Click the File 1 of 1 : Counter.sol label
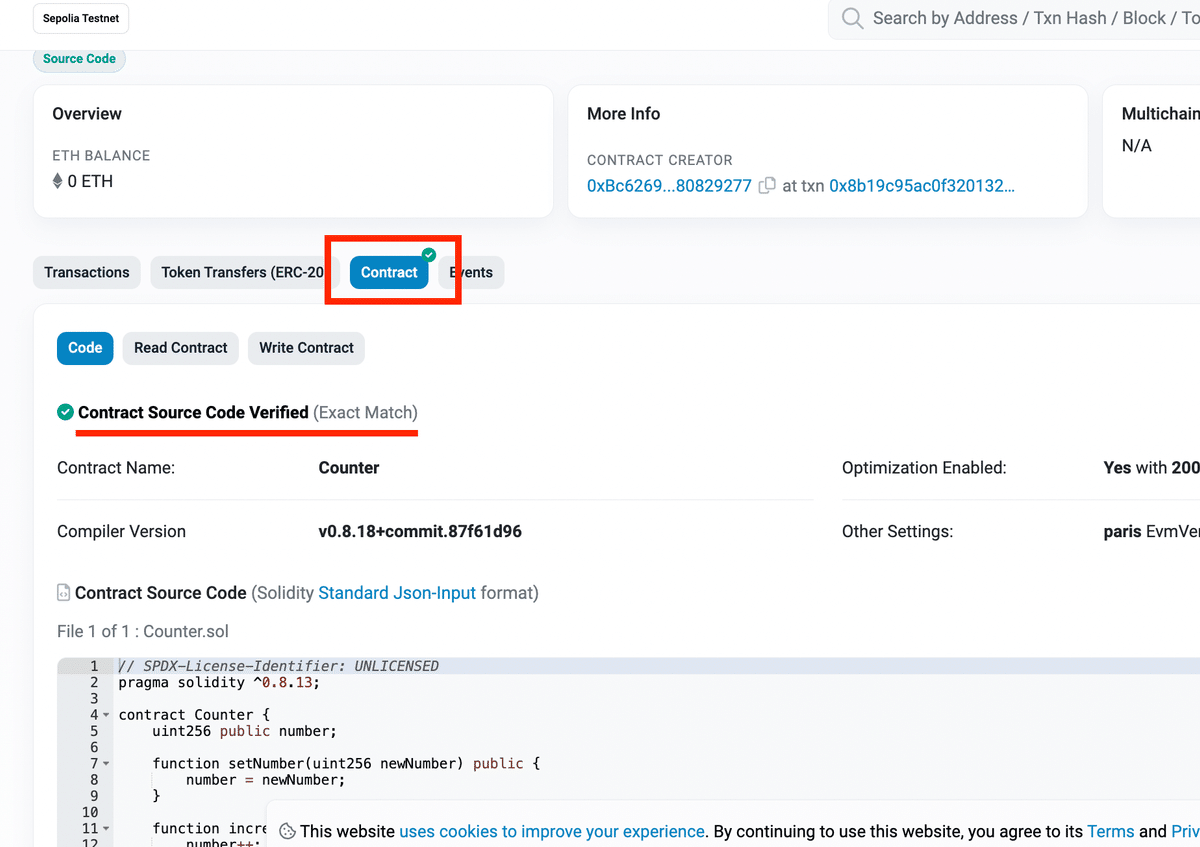 [143, 632]
